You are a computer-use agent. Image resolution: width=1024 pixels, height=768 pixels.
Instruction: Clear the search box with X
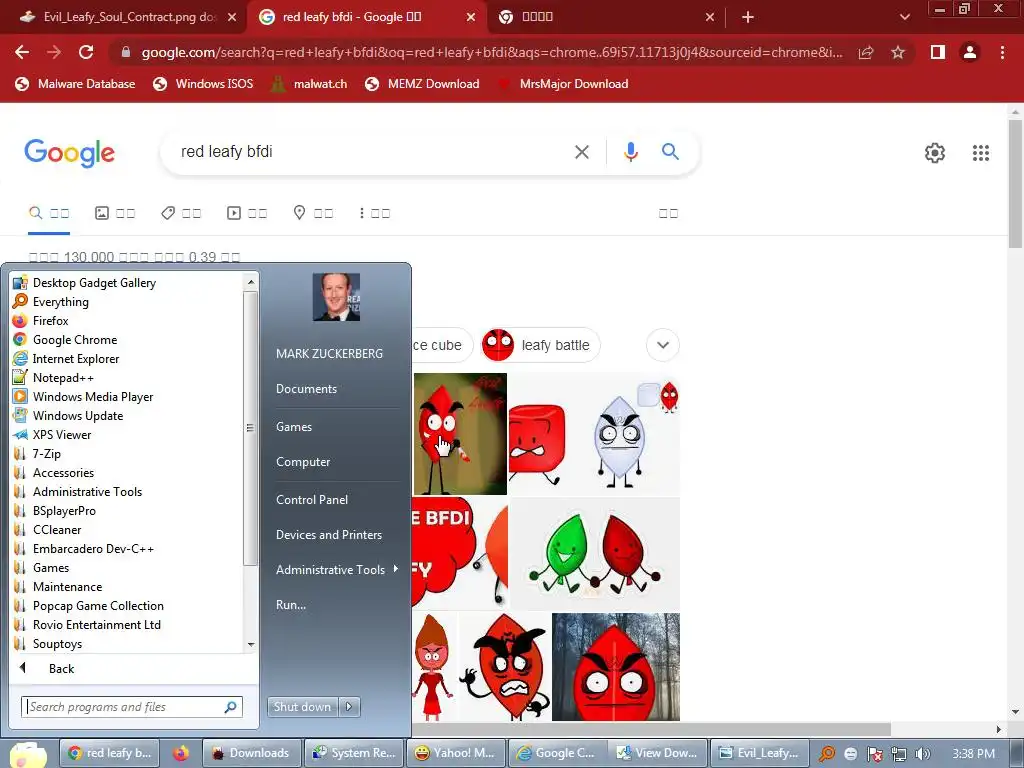[x=581, y=152]
